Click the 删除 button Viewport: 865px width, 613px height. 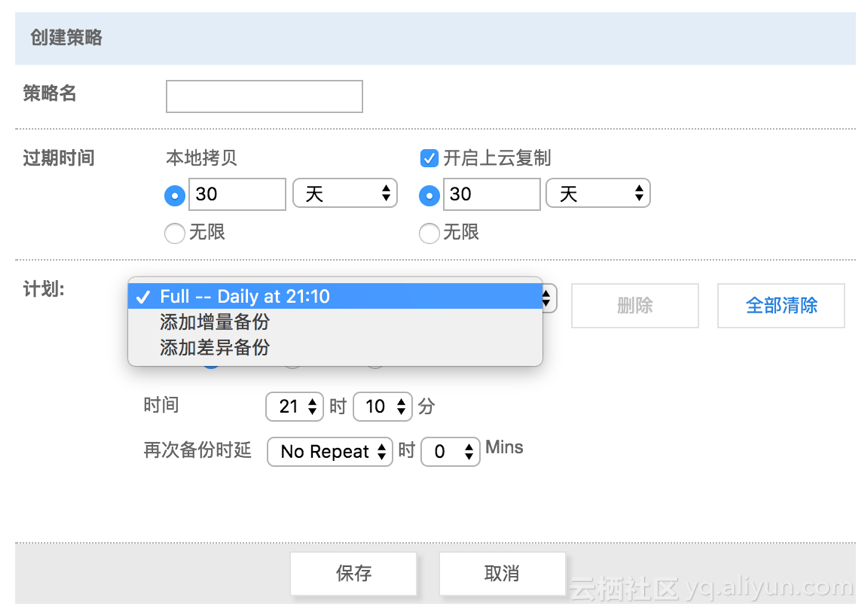[634, 306]
